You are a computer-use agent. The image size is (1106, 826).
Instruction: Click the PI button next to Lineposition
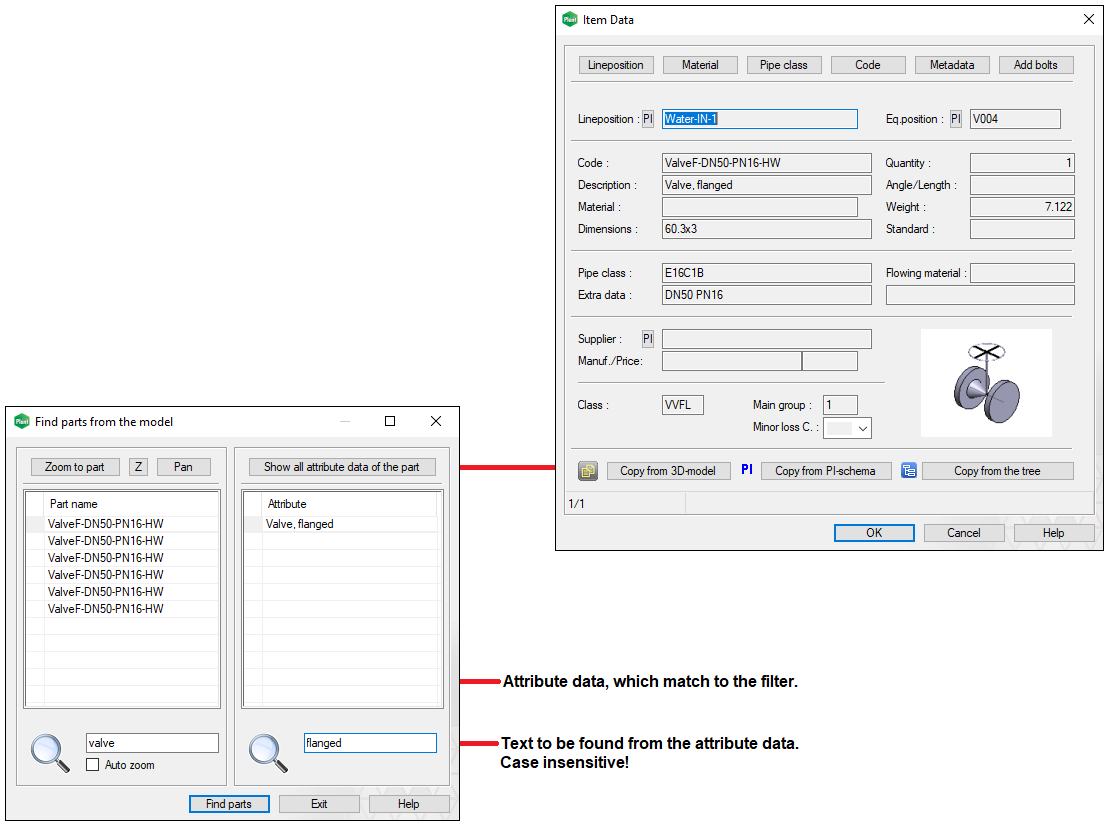pyautogui.click(x=648, y=119)
